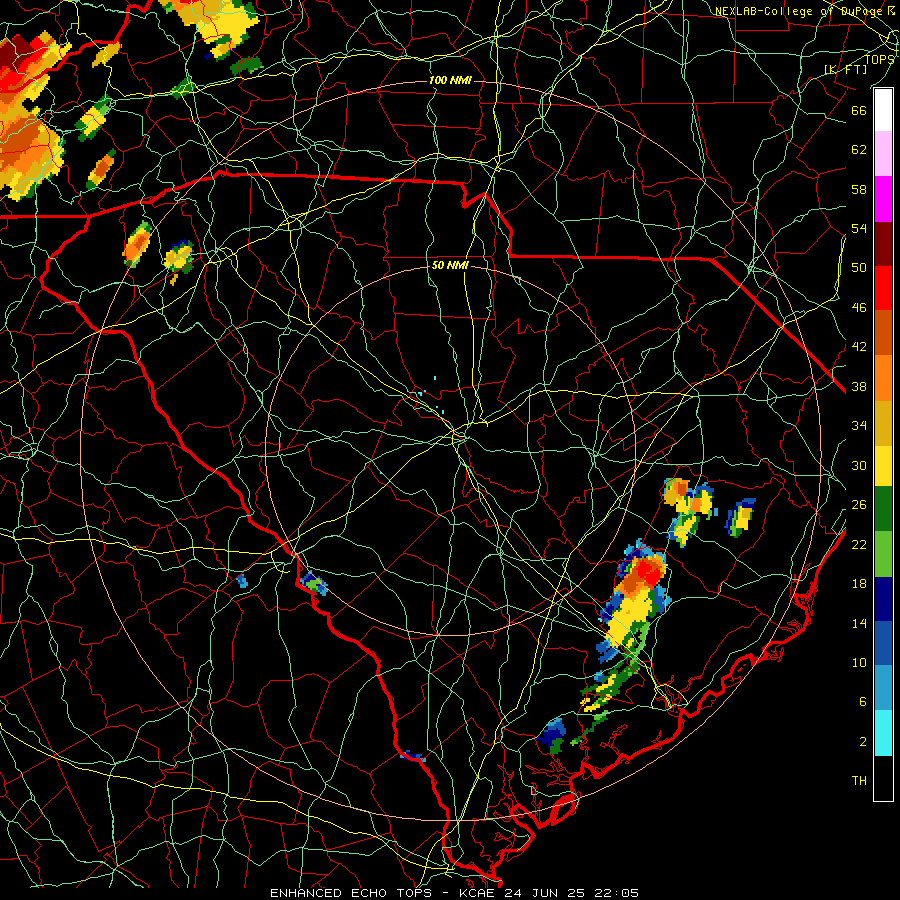Pick the dark green legend swatch
Viewport: 900px width, 900px height.
coord(883,509)
